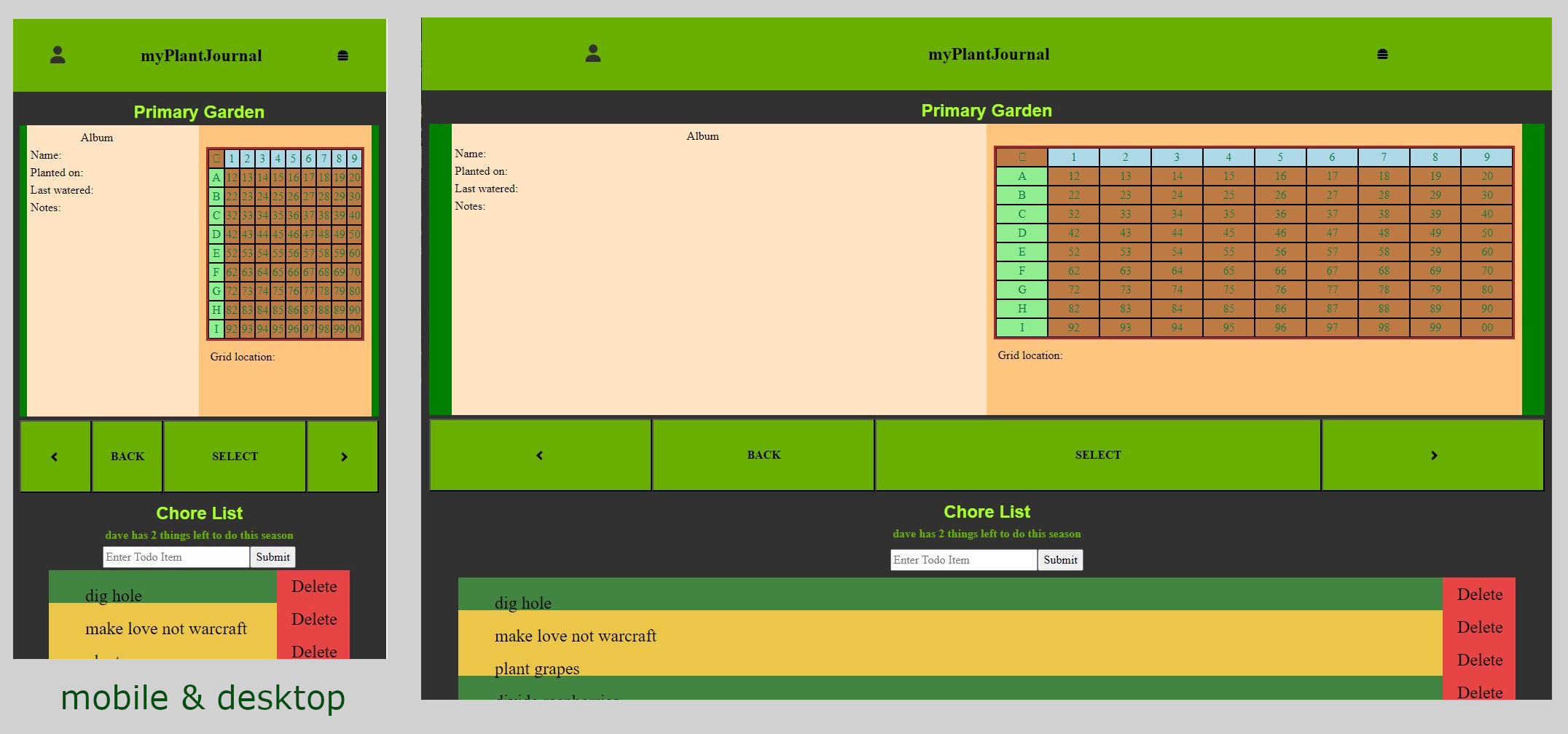1568x734 pixels.
Task: Click grid cell 55 in mobile garden grid
Action: (x=278, y=253)
